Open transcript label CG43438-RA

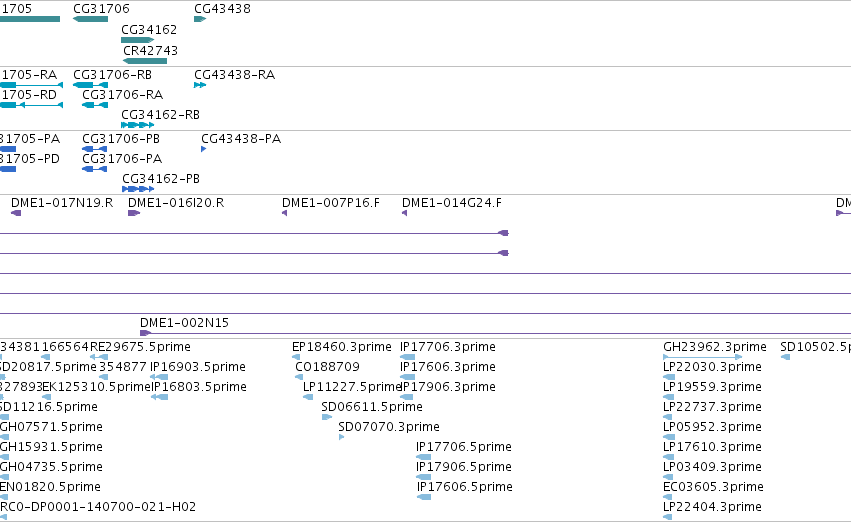[x=234, y=74]
